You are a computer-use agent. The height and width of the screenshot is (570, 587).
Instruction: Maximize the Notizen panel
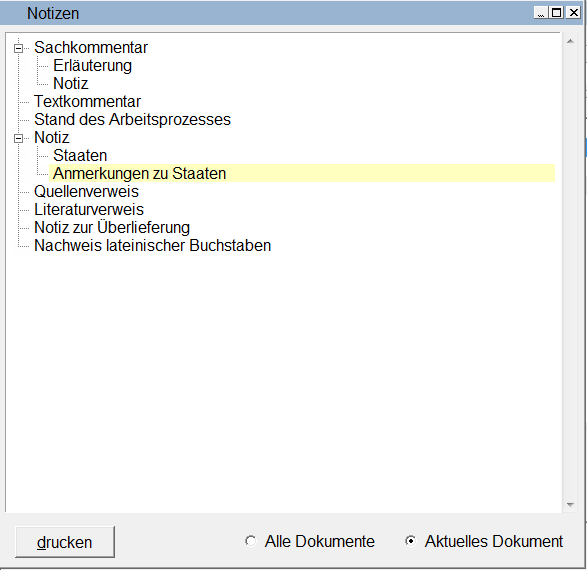tap(557, 13)
